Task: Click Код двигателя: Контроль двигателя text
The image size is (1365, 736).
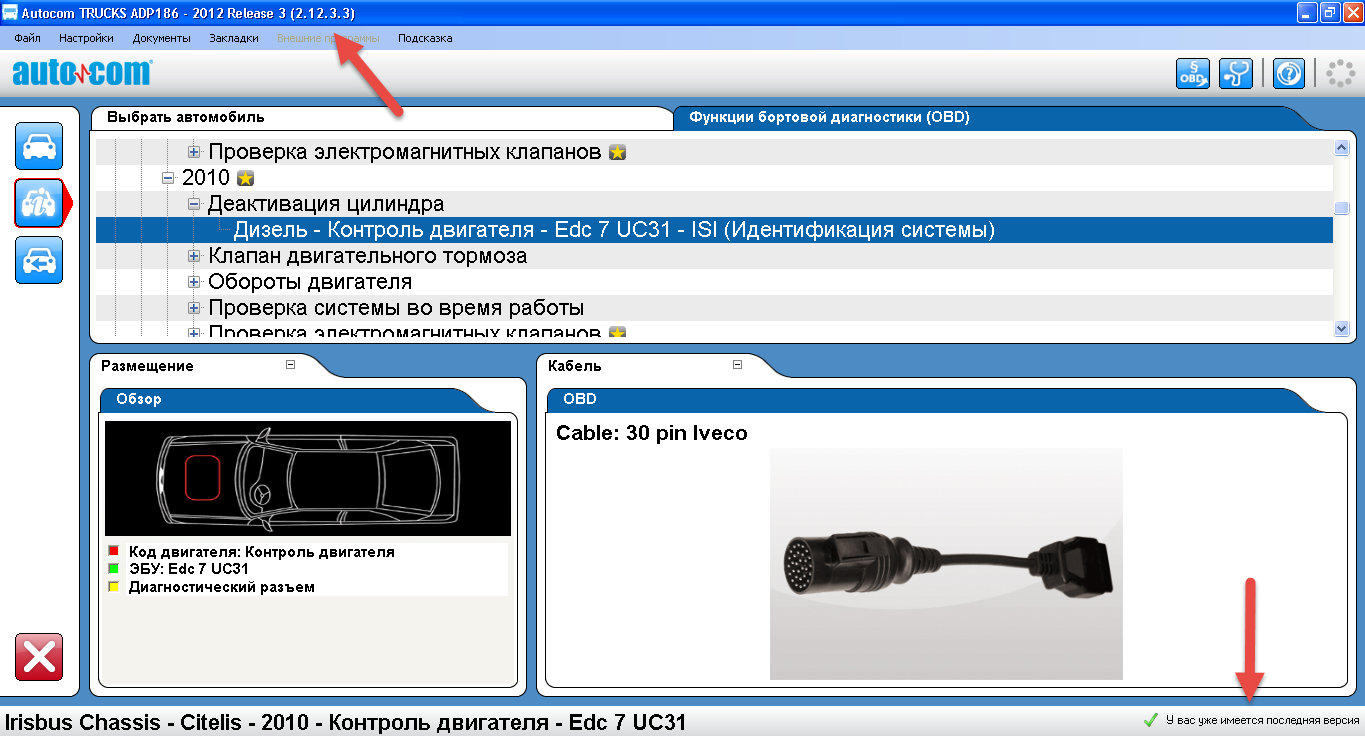Action: (x=261, y=551)
